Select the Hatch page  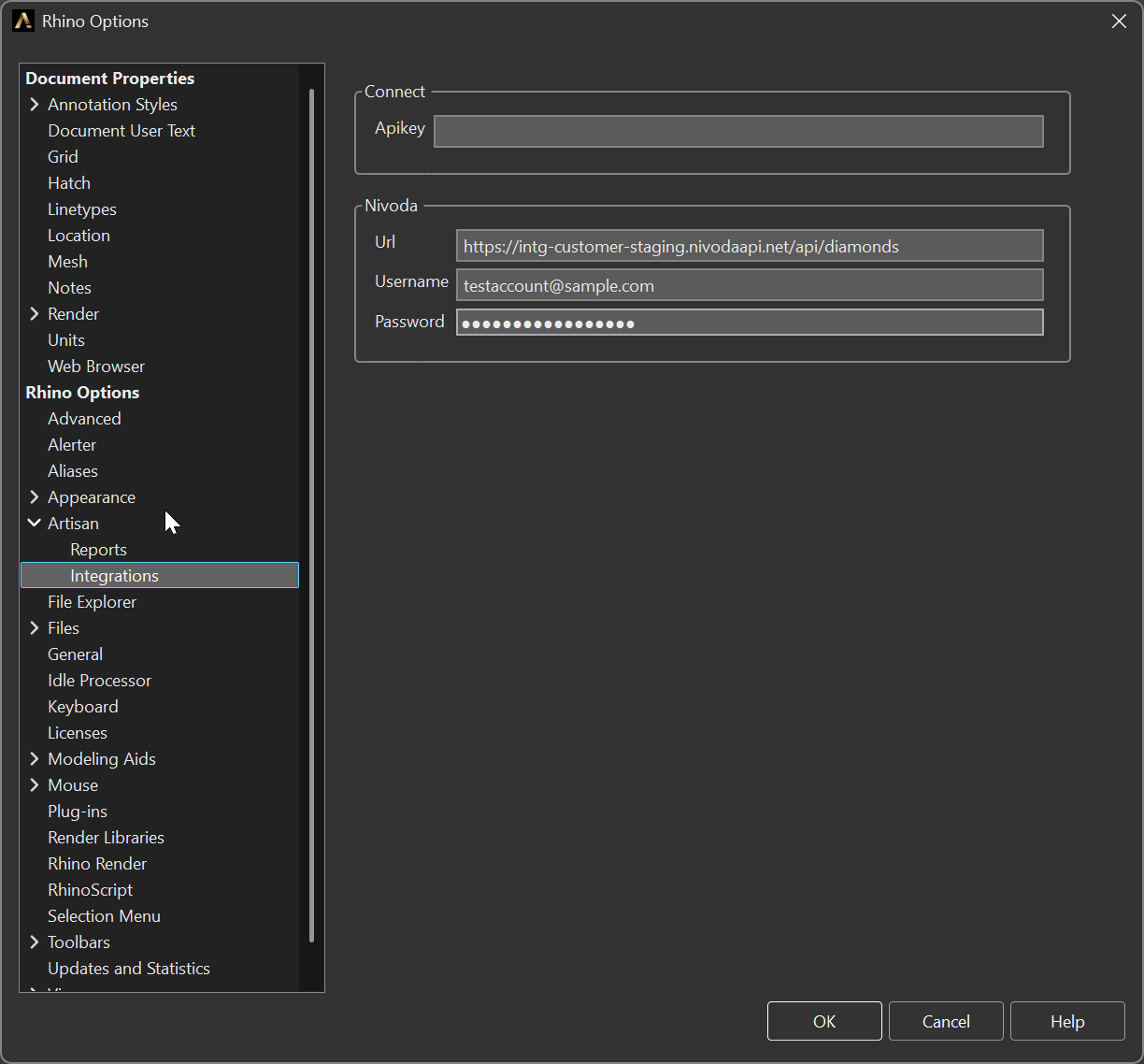coord(69,182)
